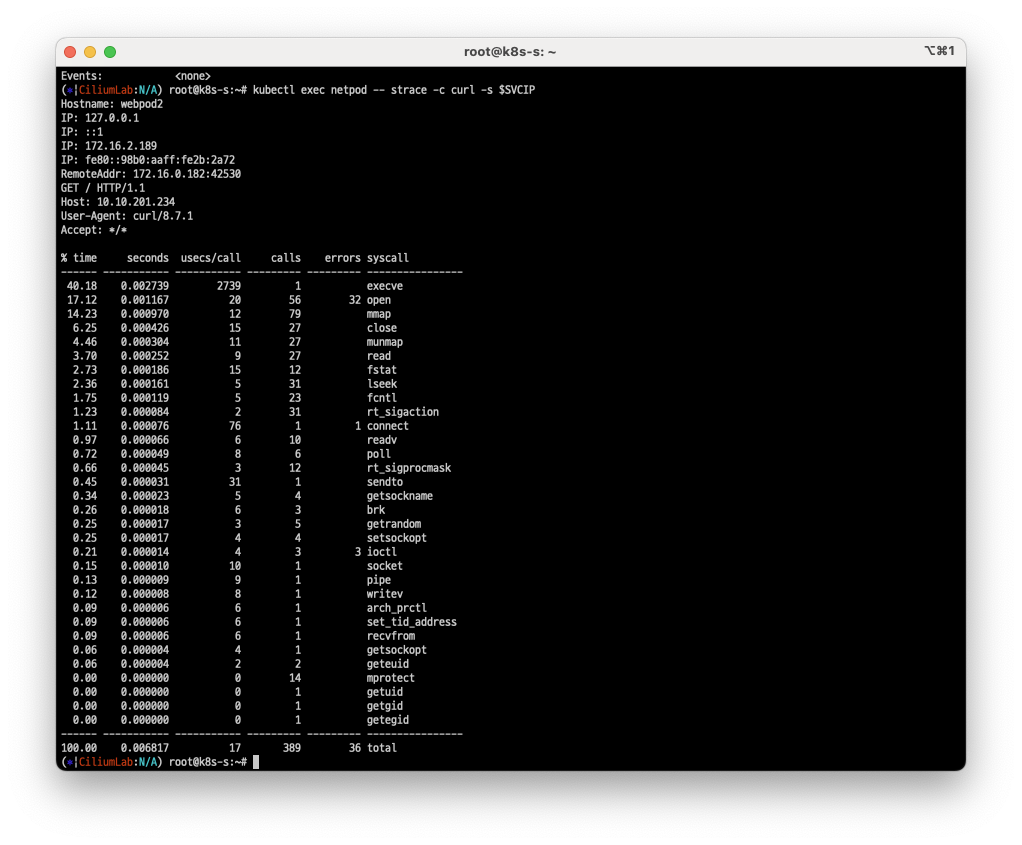This screenshot has width=1022, height=845.
Task: Click the getrandom syscall name
Action: (394, 524)
